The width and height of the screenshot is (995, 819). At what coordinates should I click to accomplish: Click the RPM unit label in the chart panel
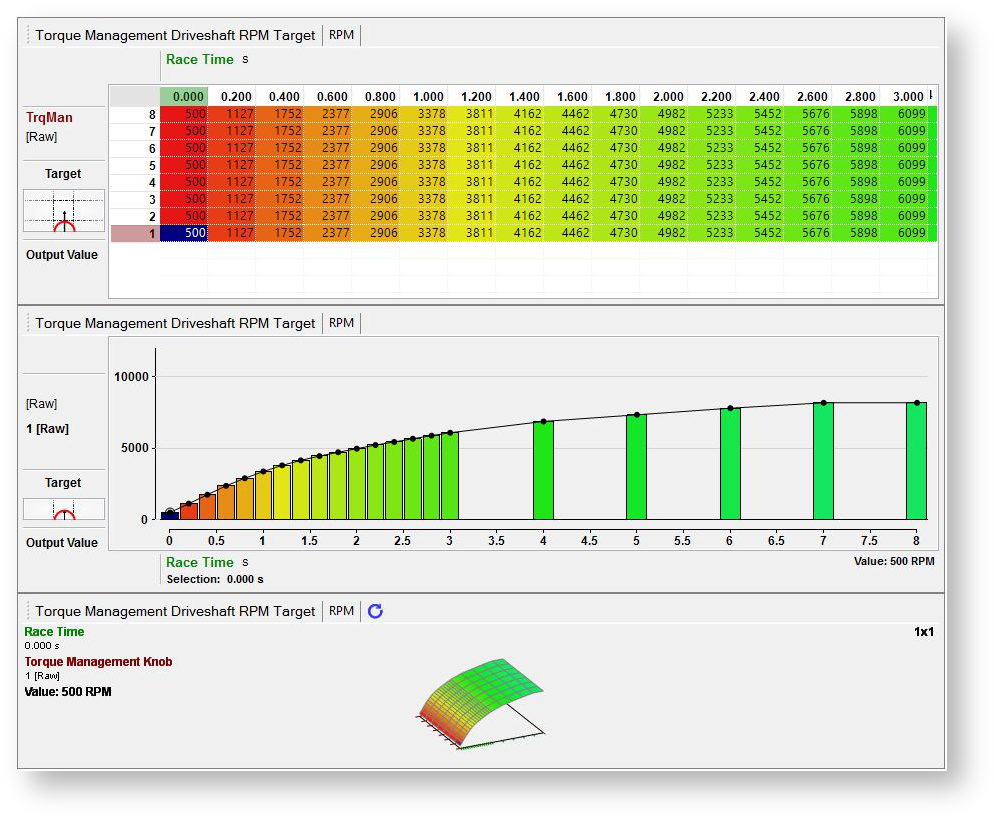341,323
